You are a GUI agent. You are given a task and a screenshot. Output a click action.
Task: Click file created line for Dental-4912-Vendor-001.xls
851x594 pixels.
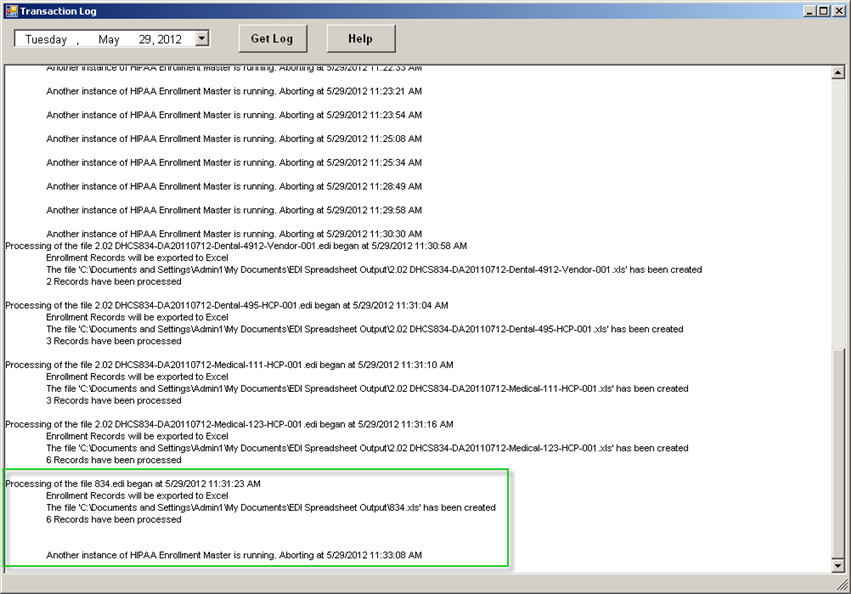pos(374,270)
